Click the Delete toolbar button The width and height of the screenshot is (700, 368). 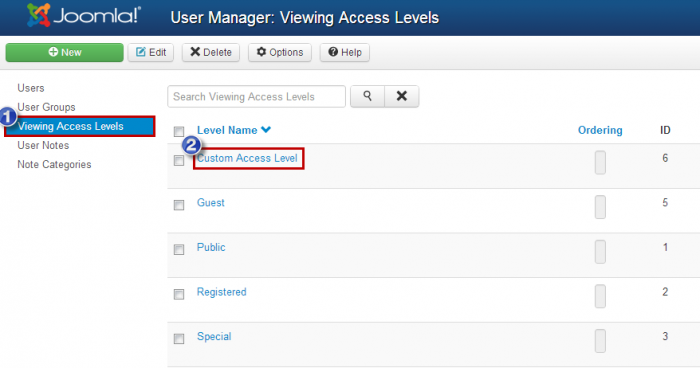(x=211, y=52)
